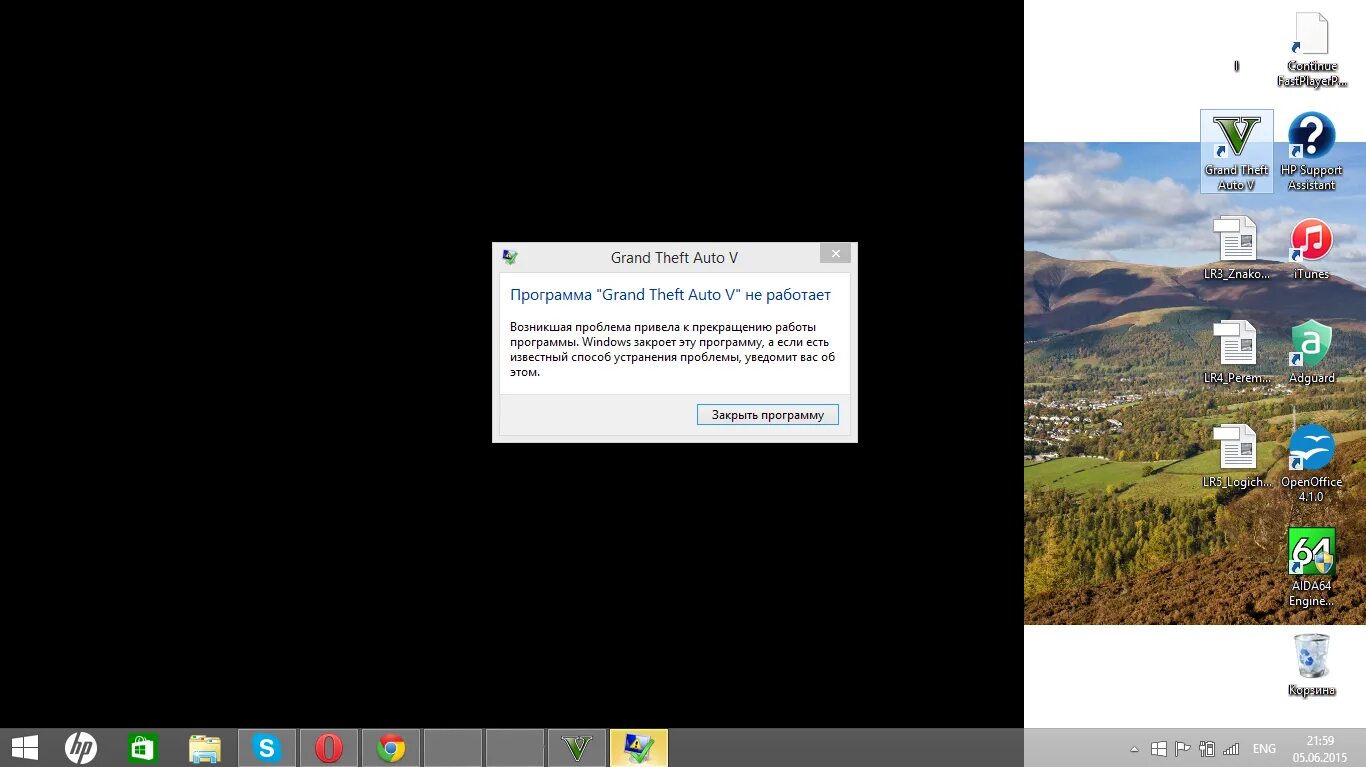Select the AIDA64 Engine... desktop shortcut
1366x767 pixels.
pos(1311,567)
